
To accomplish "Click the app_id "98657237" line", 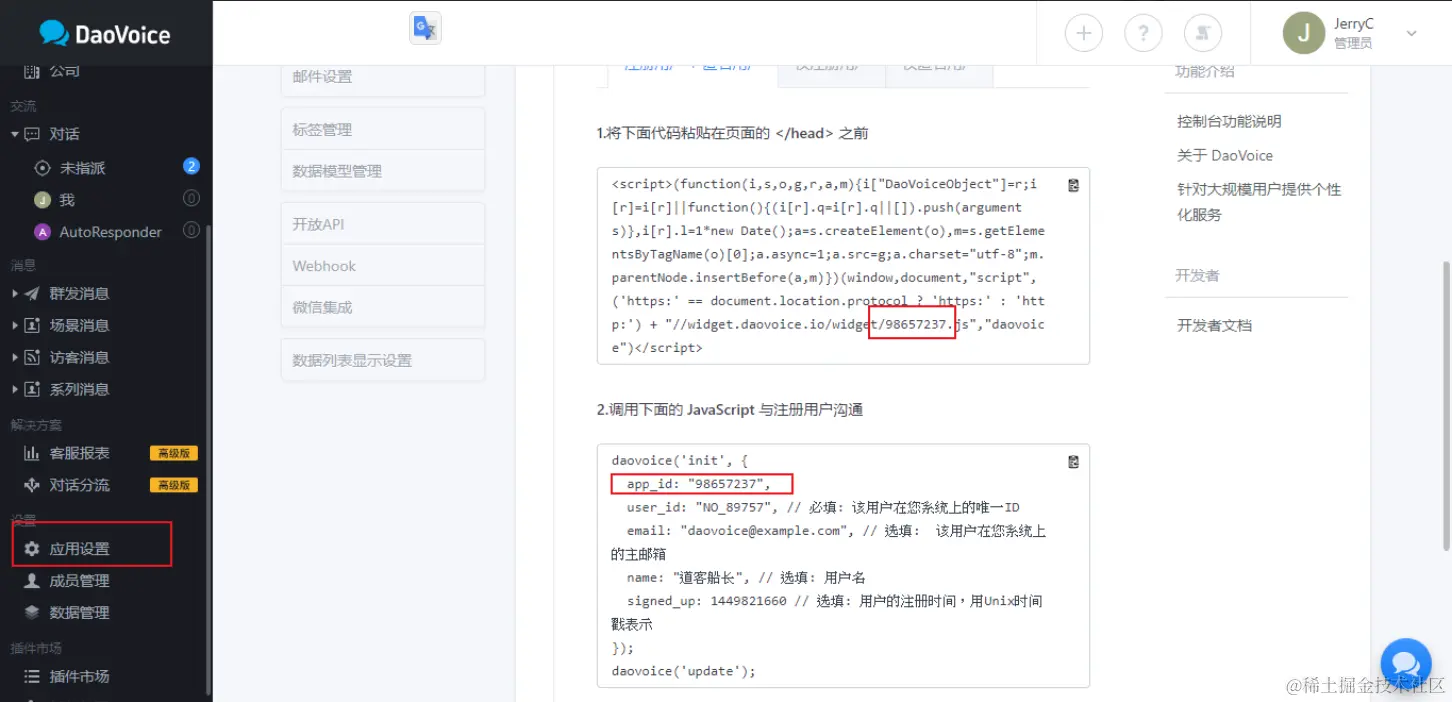I will pyautogui.click(x=701, y=484).
